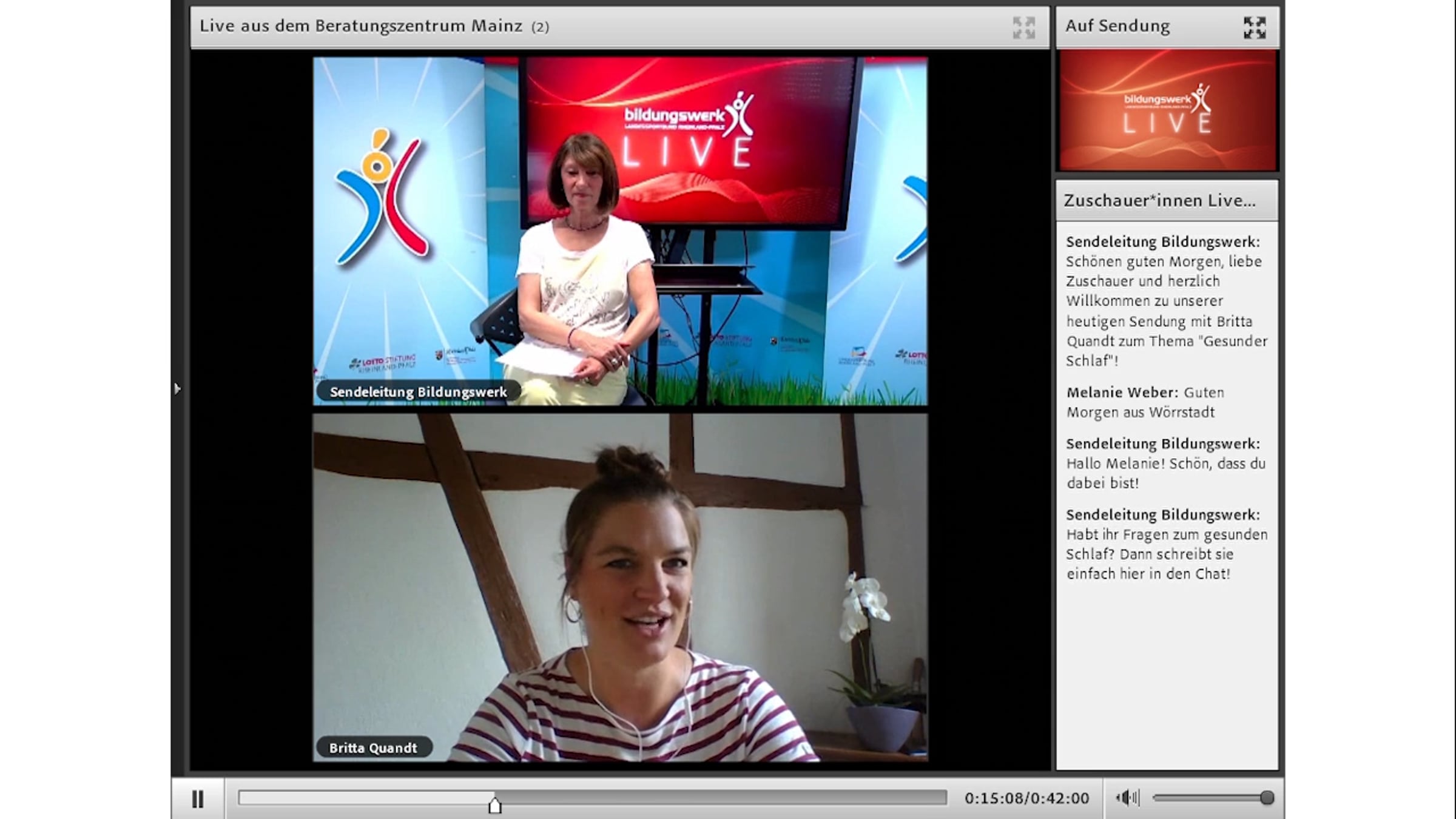Click the Zuschauer*innen Live chat header
1456x819 pixels.
[1160, 201]
